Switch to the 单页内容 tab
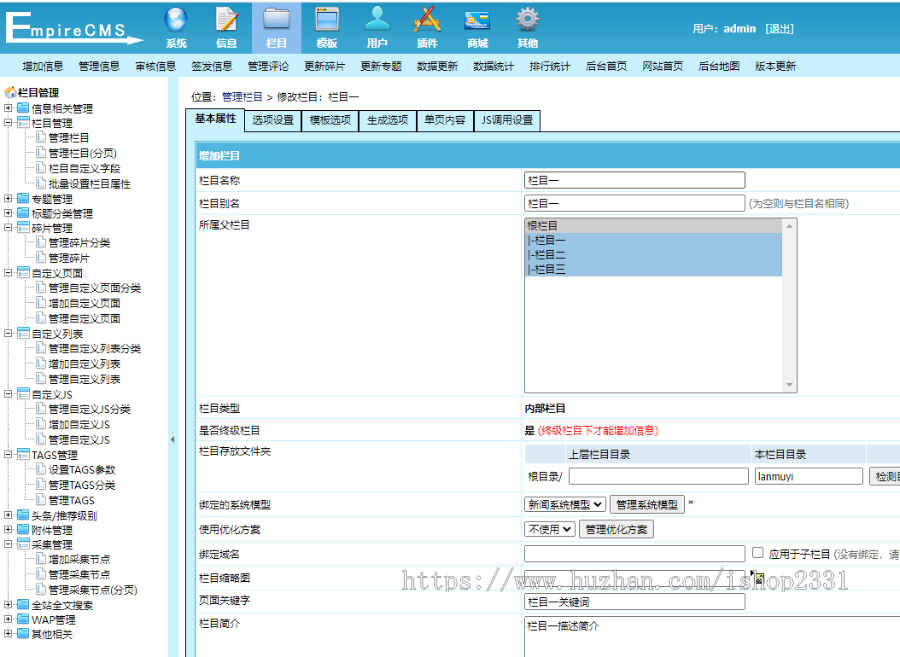The width and height of the screenshot is (900, 657). pos(445,120)
